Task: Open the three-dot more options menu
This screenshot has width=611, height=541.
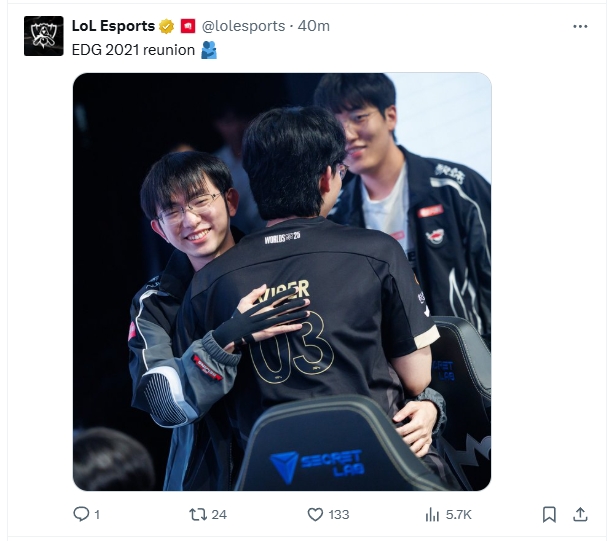Action: pyautogui.click(x=580, y=27)
